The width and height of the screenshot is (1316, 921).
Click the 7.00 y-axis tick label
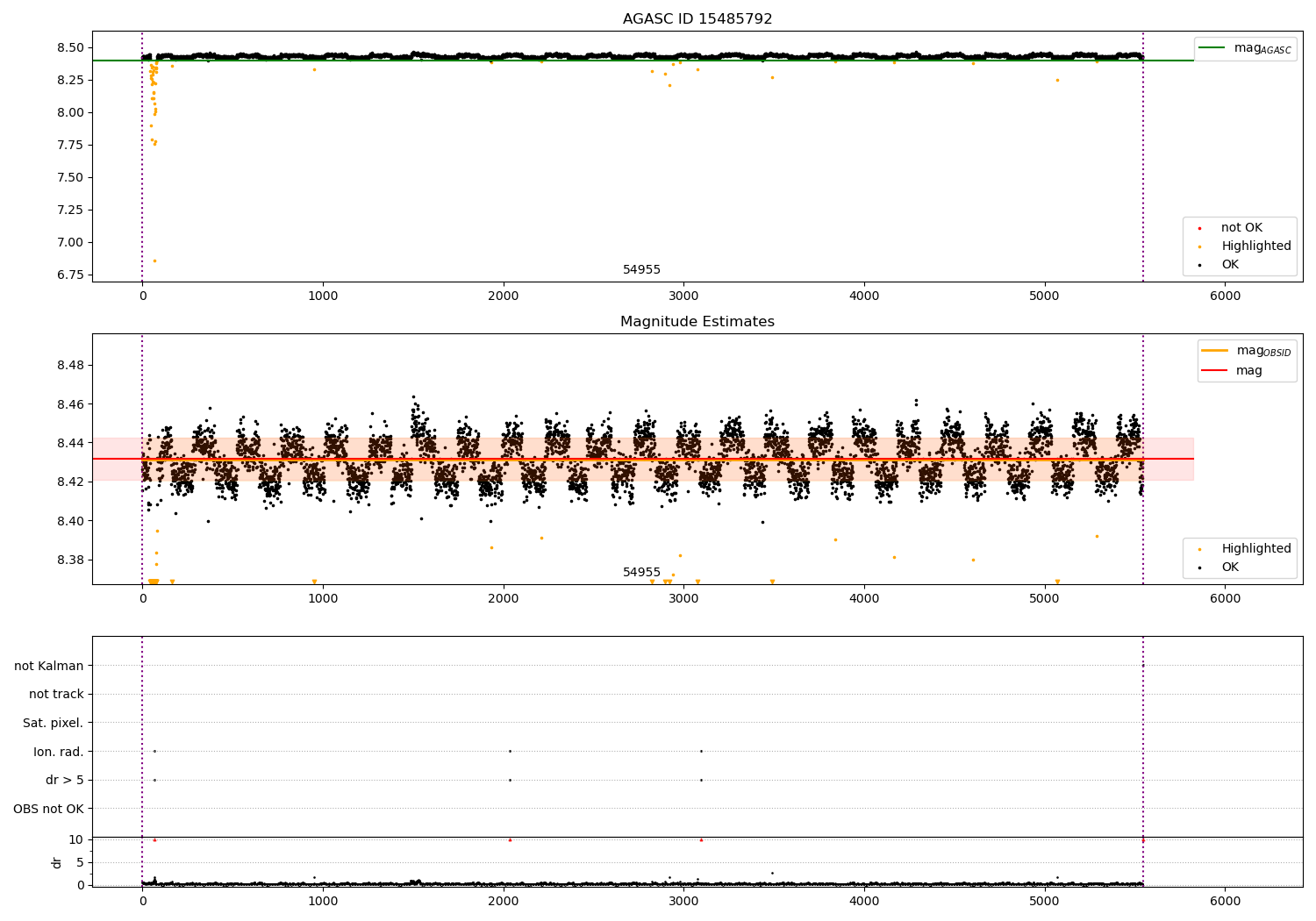coord(70,242)
